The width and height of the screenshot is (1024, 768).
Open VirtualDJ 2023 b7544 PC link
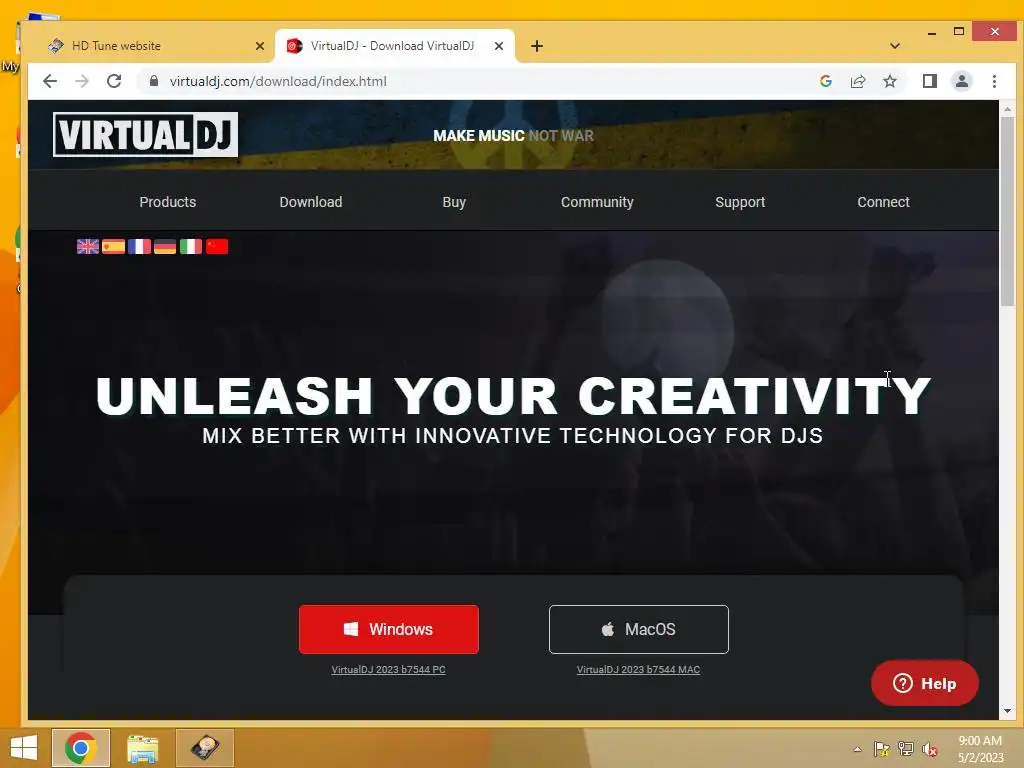pos(389,669)
